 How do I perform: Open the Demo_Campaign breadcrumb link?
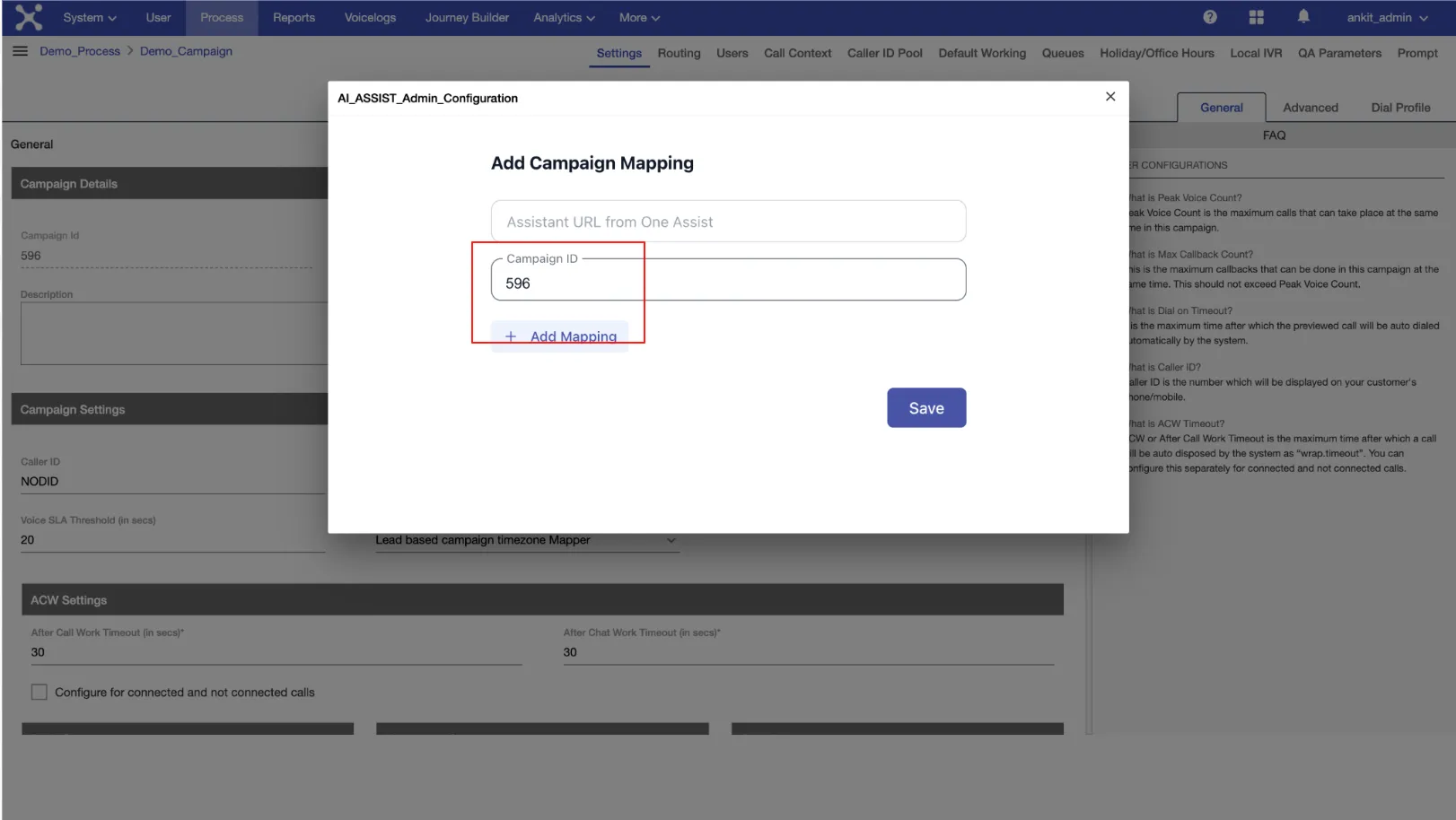coord(186,51)
